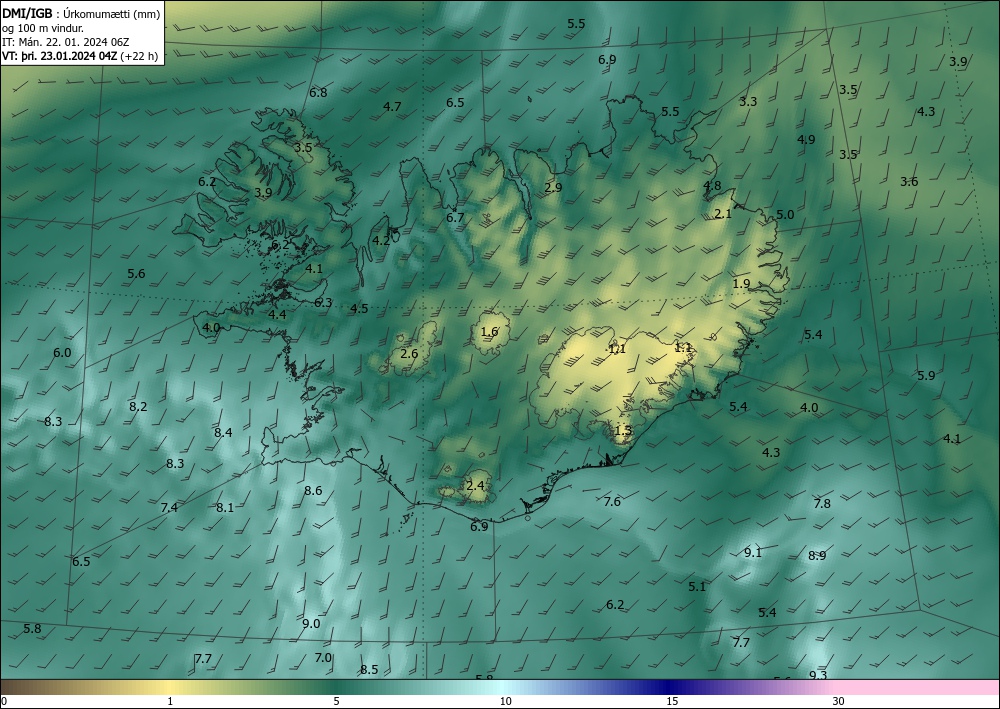
Task: Select the 5.9 value on the map
Action: (x=926, y=376)
